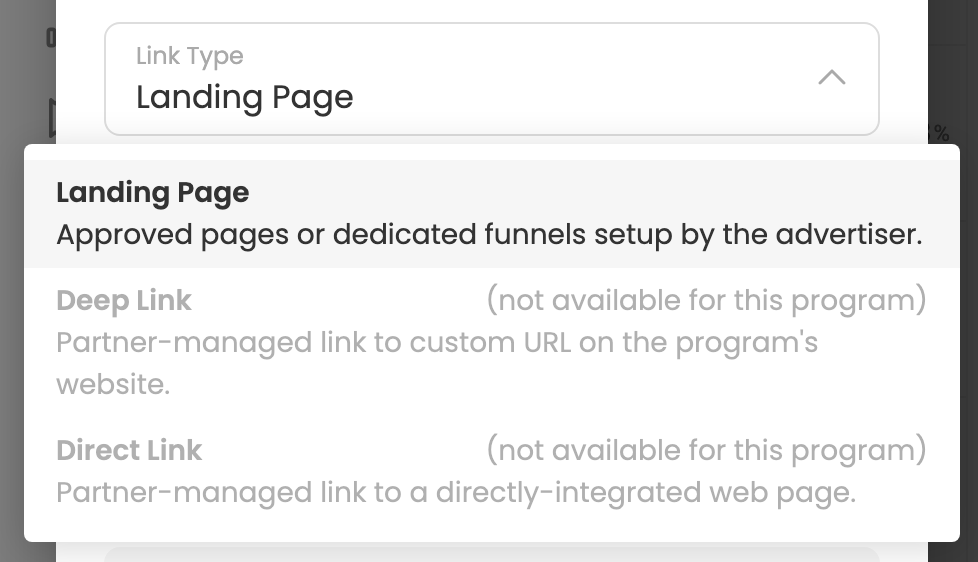Click the Landing Page option description
The height and width of the screenshot is (562, 978).
489,235
